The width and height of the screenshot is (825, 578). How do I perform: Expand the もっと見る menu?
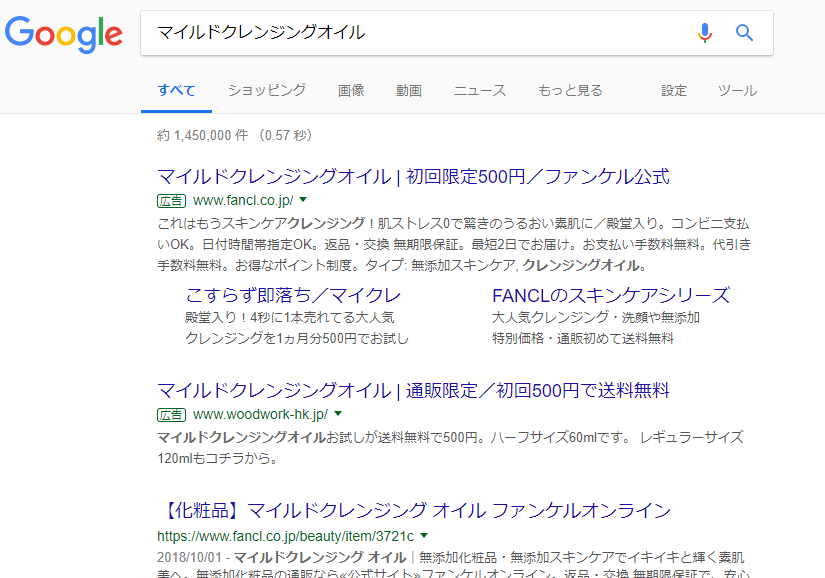pos(570,90)
